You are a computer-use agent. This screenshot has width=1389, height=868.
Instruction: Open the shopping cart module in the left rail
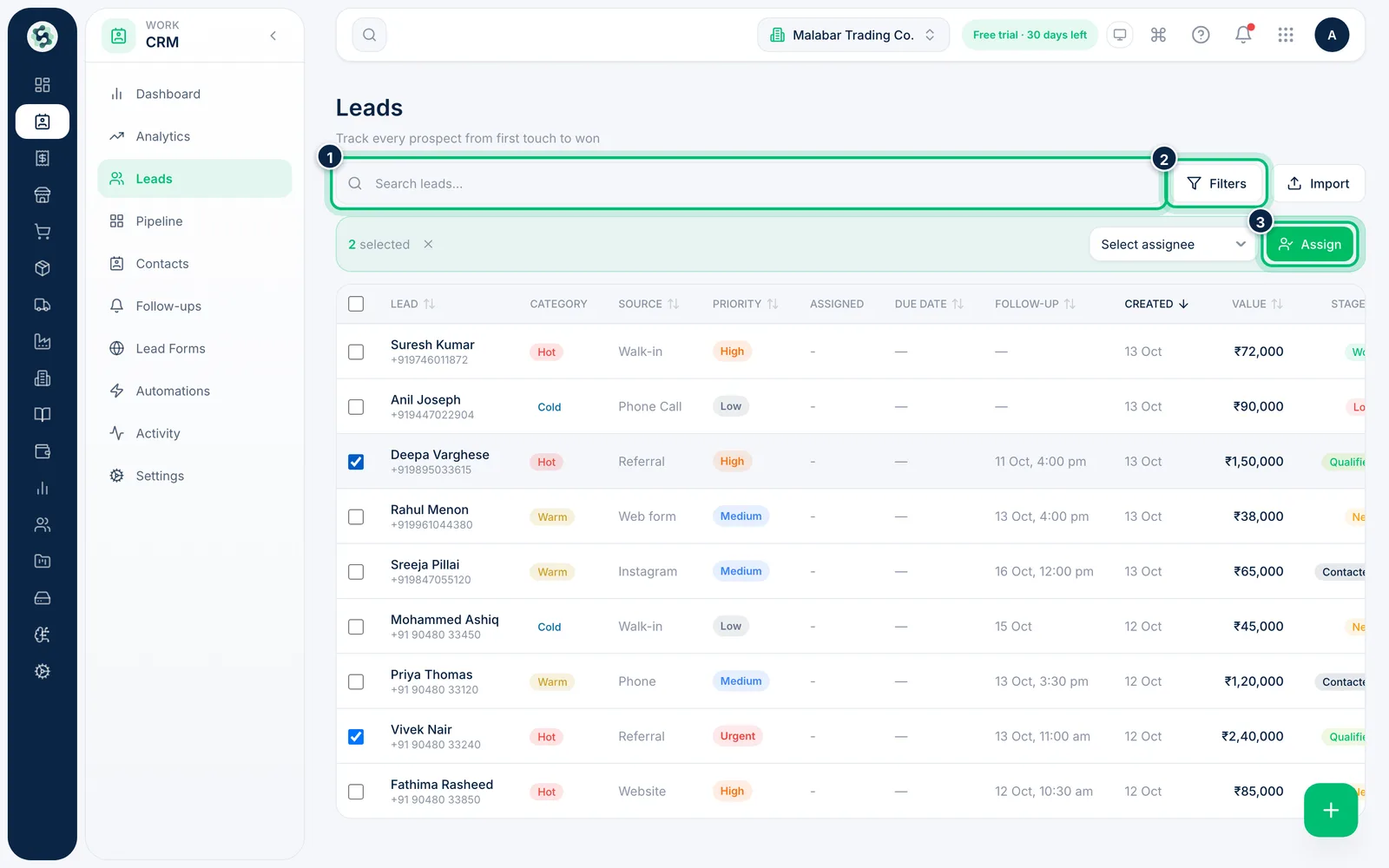tap(43, 232)
